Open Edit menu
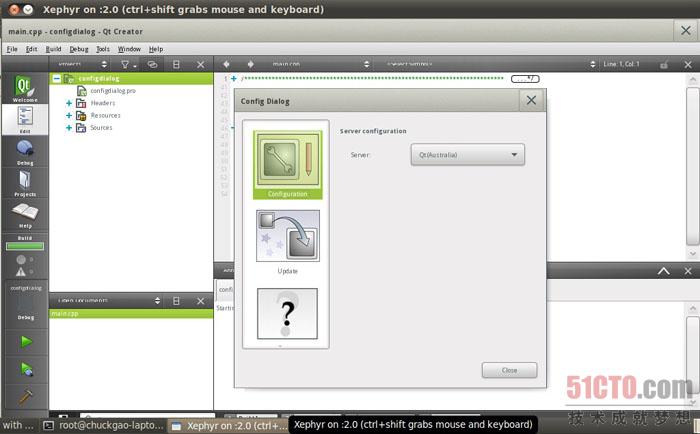 point(31,49)
